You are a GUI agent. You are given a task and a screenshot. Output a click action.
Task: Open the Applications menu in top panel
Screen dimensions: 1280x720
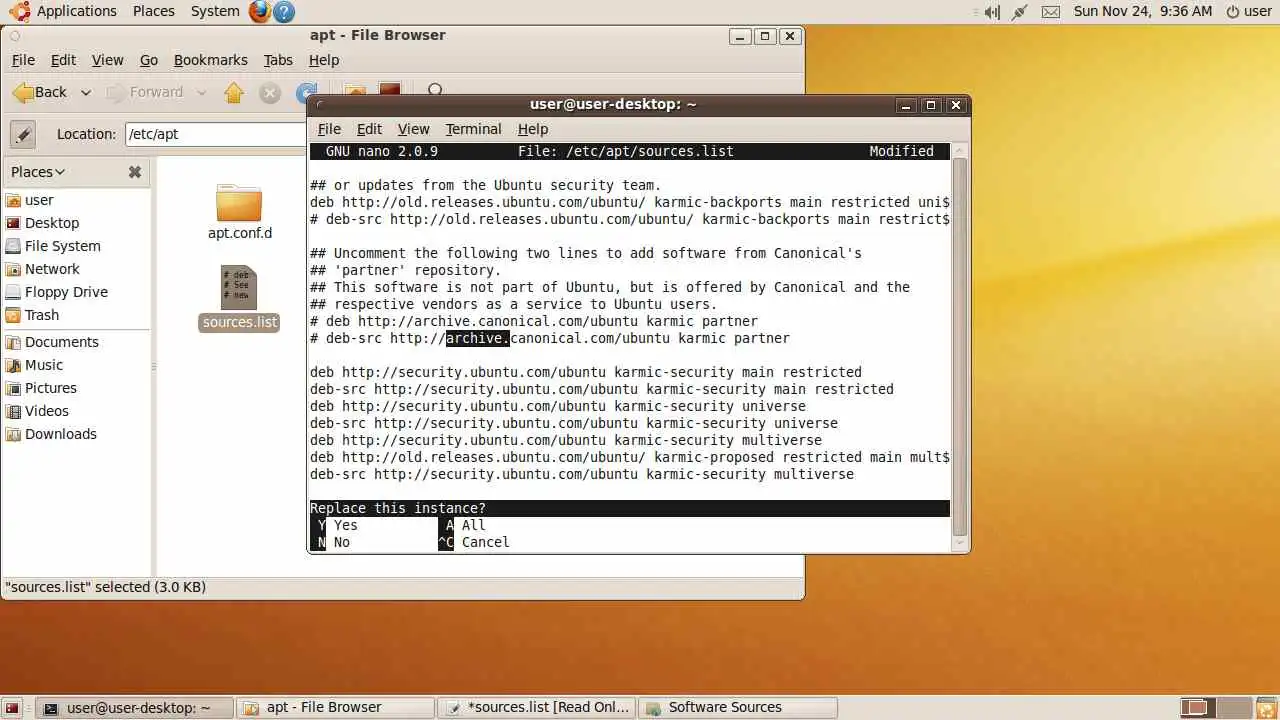coord(62,11)
